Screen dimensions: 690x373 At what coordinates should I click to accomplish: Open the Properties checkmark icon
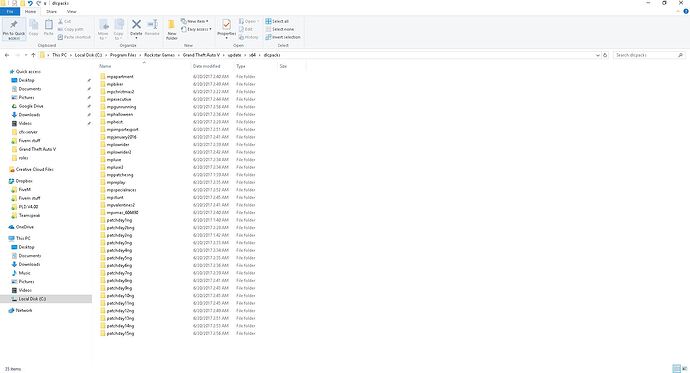pos(227,24)
